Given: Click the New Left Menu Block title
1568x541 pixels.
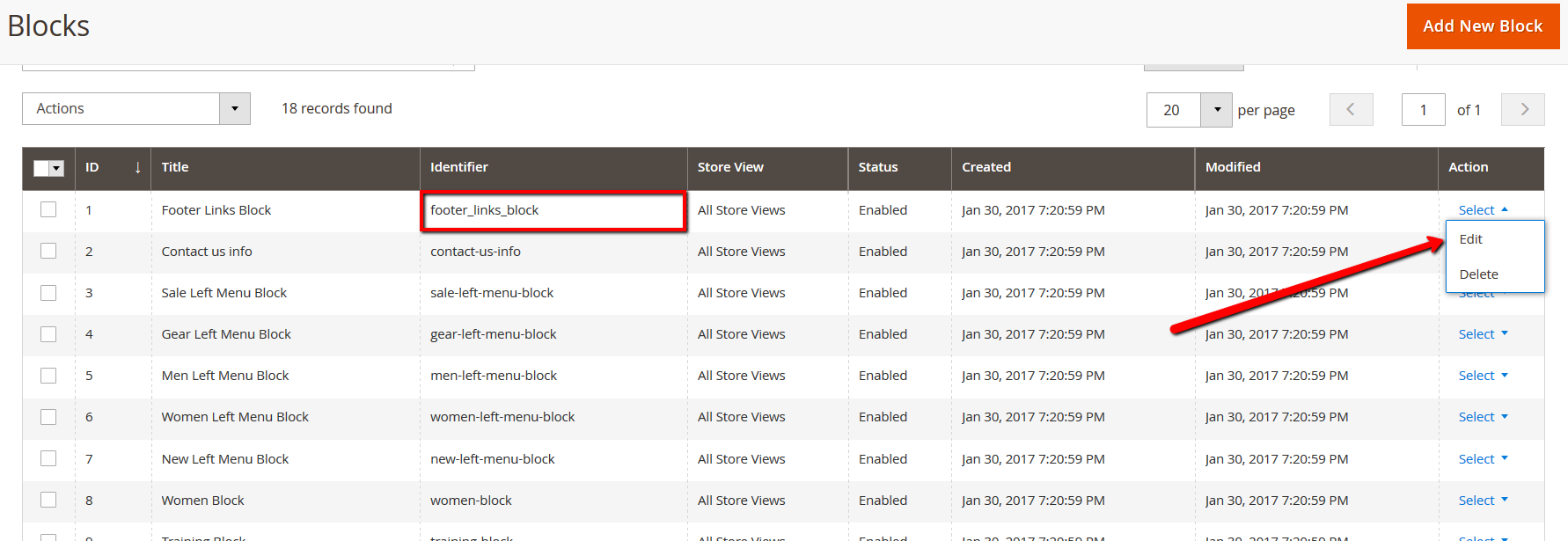Looking at the screenshot, I should 225,459.
